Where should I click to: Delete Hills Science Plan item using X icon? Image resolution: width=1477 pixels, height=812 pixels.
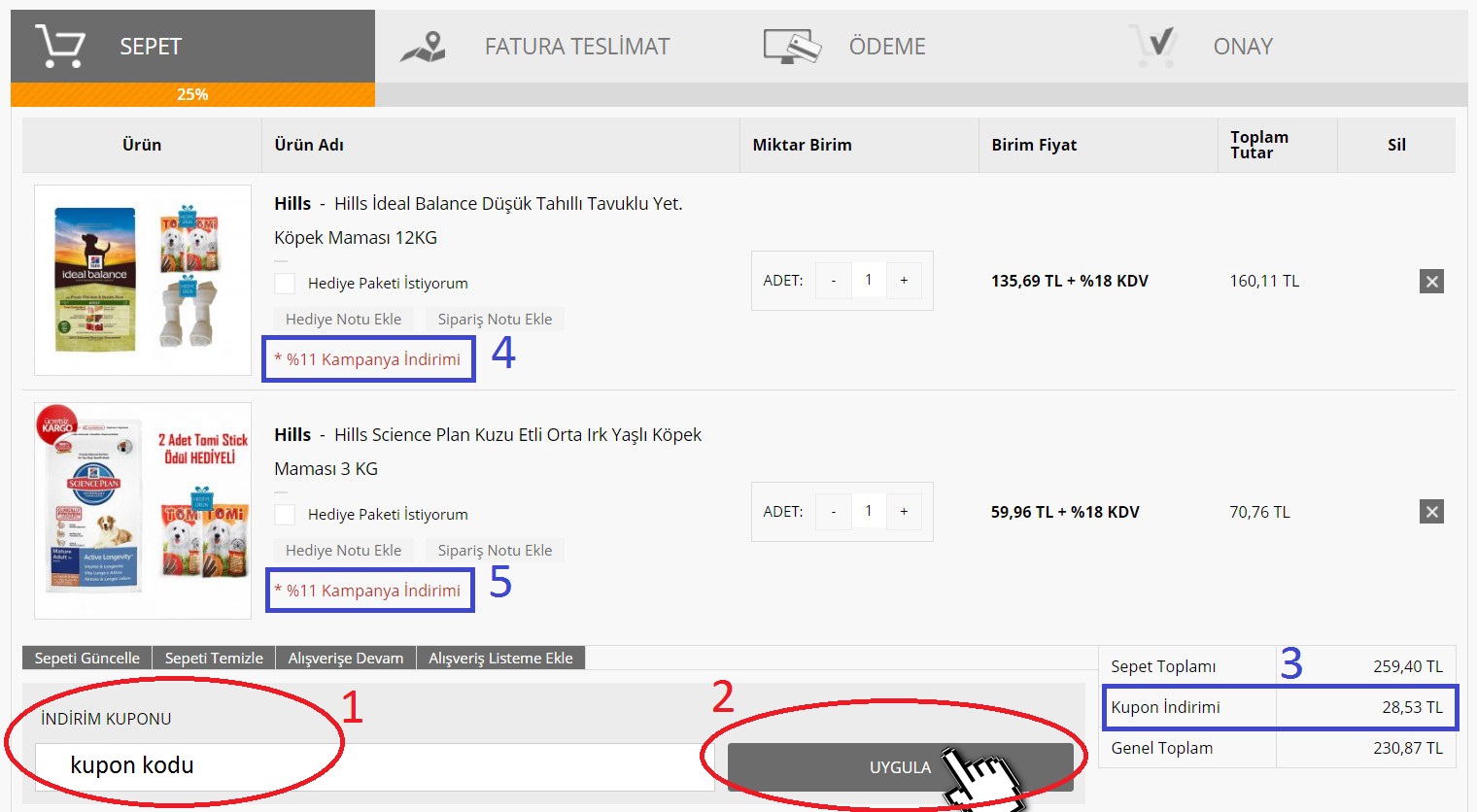point(1431,512)
